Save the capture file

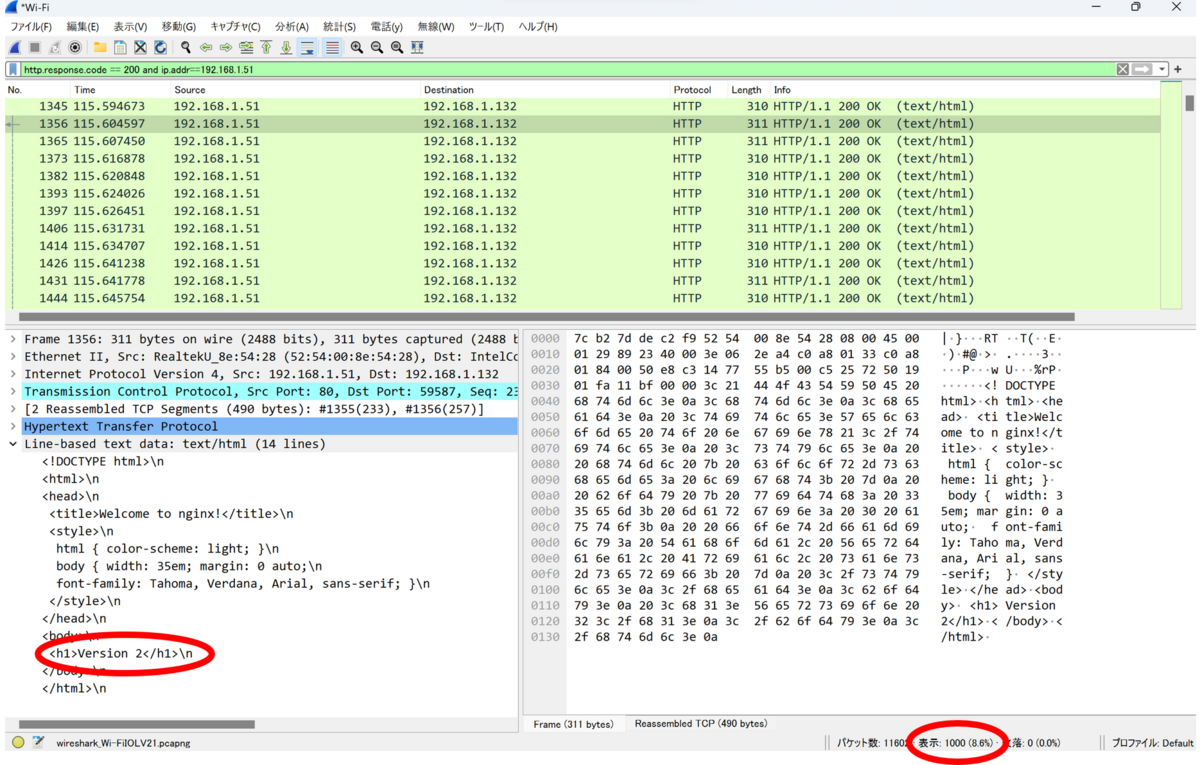[x=120, y=47]
